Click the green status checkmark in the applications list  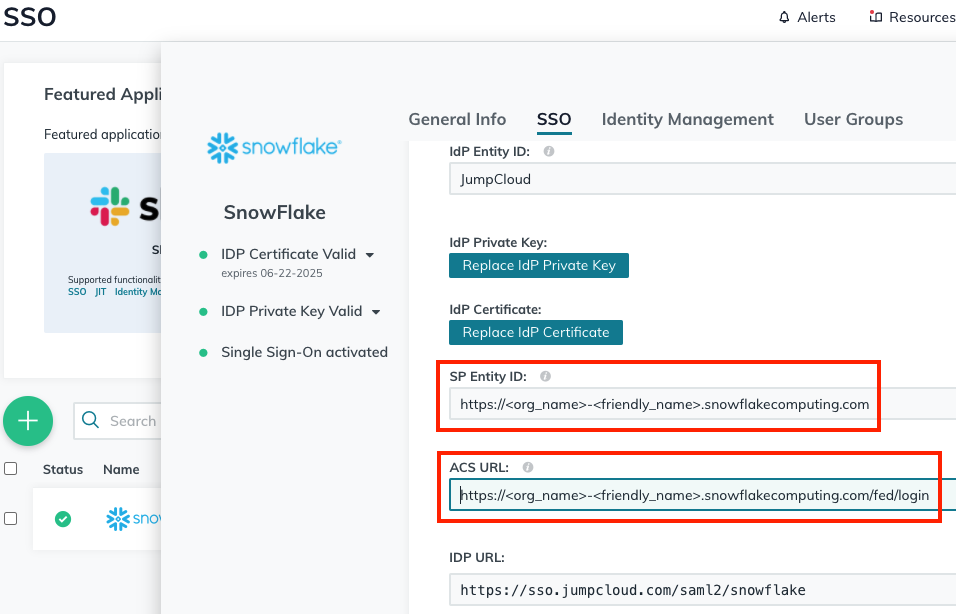[62, 519]
